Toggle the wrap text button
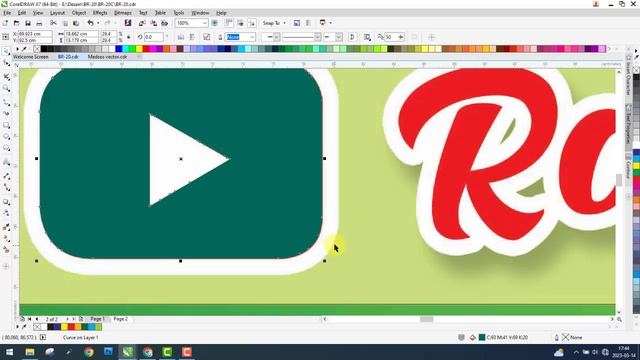640x360 pixels. click(367, 37)
